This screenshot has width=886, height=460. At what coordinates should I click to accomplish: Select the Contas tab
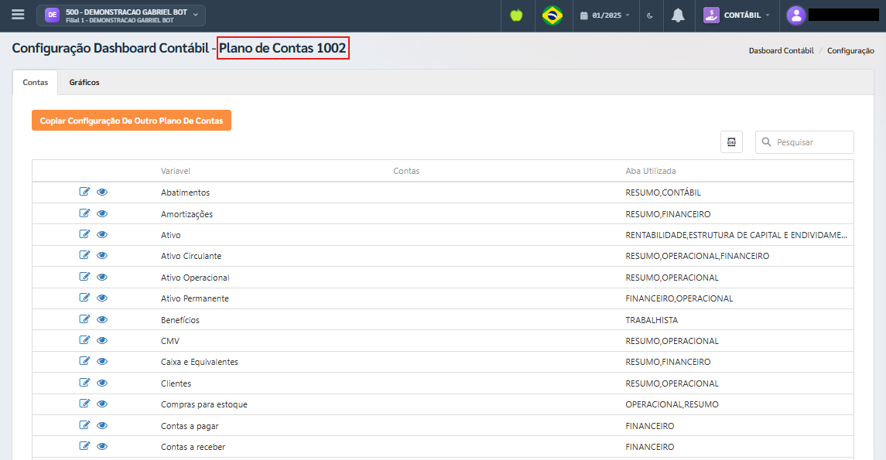point(35,82)
